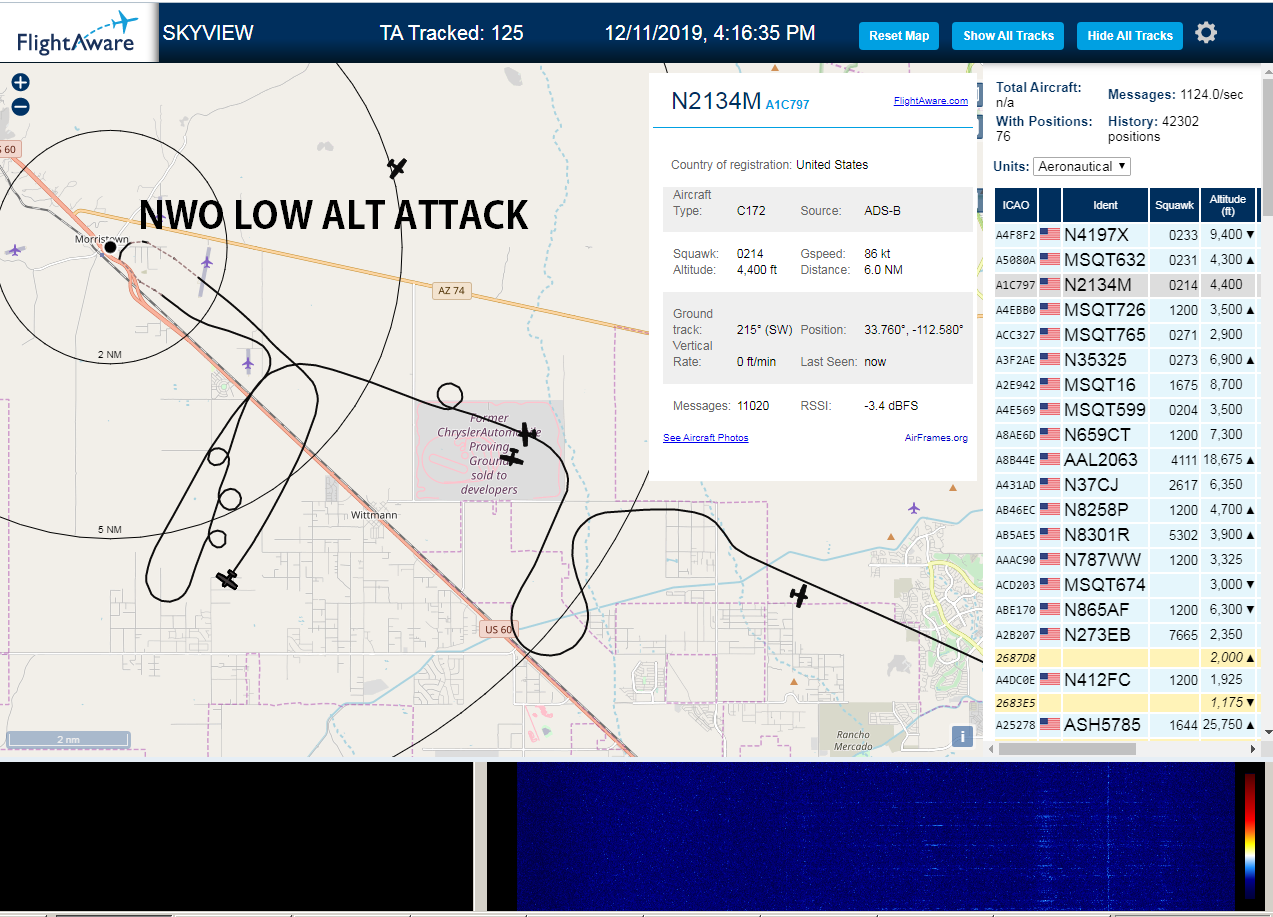This screenshot has height=917, width=1273.
Task: Sort table by ICAO column header
Action: pos(1016,205)
